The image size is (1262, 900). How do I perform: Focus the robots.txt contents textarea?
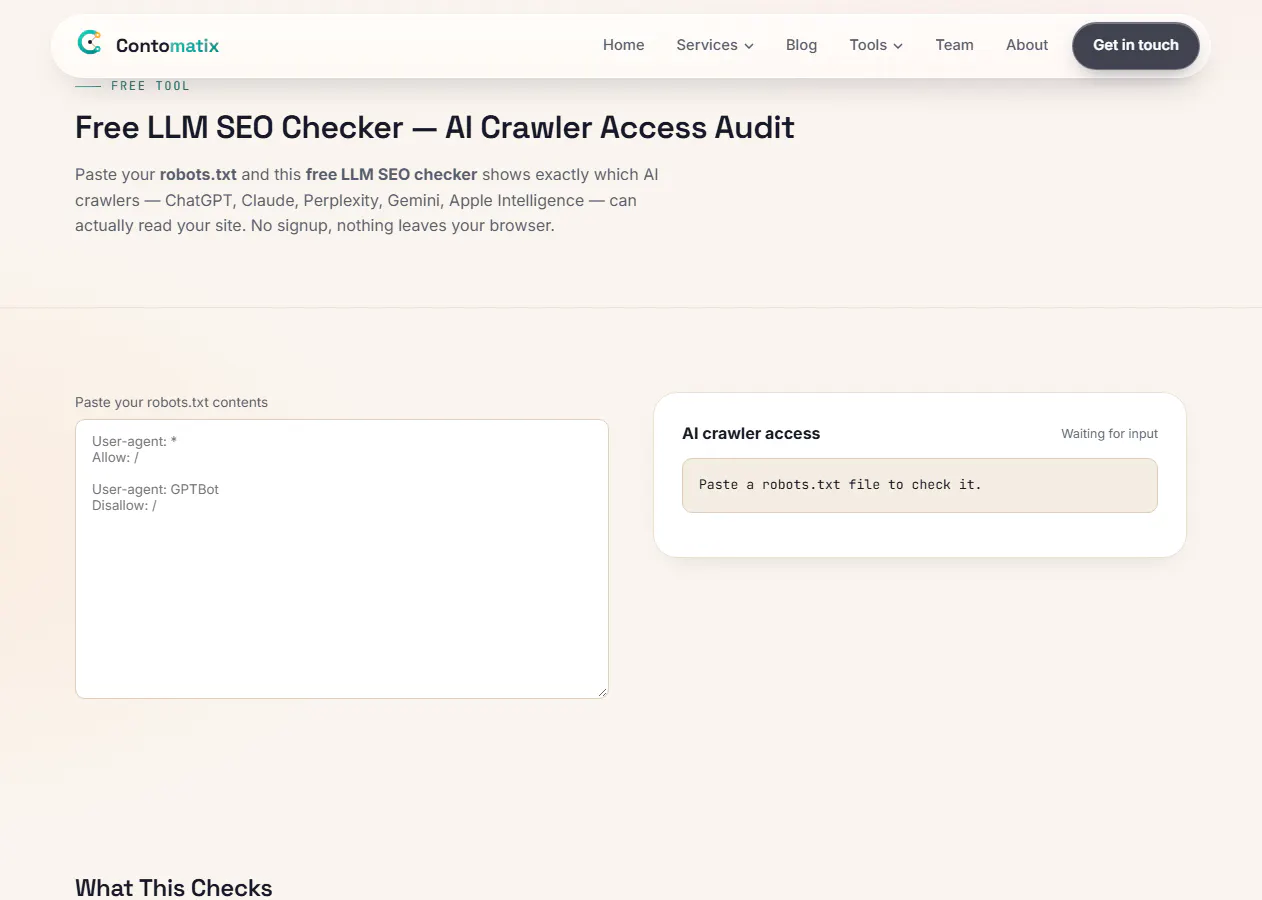[x=342, y=559]
